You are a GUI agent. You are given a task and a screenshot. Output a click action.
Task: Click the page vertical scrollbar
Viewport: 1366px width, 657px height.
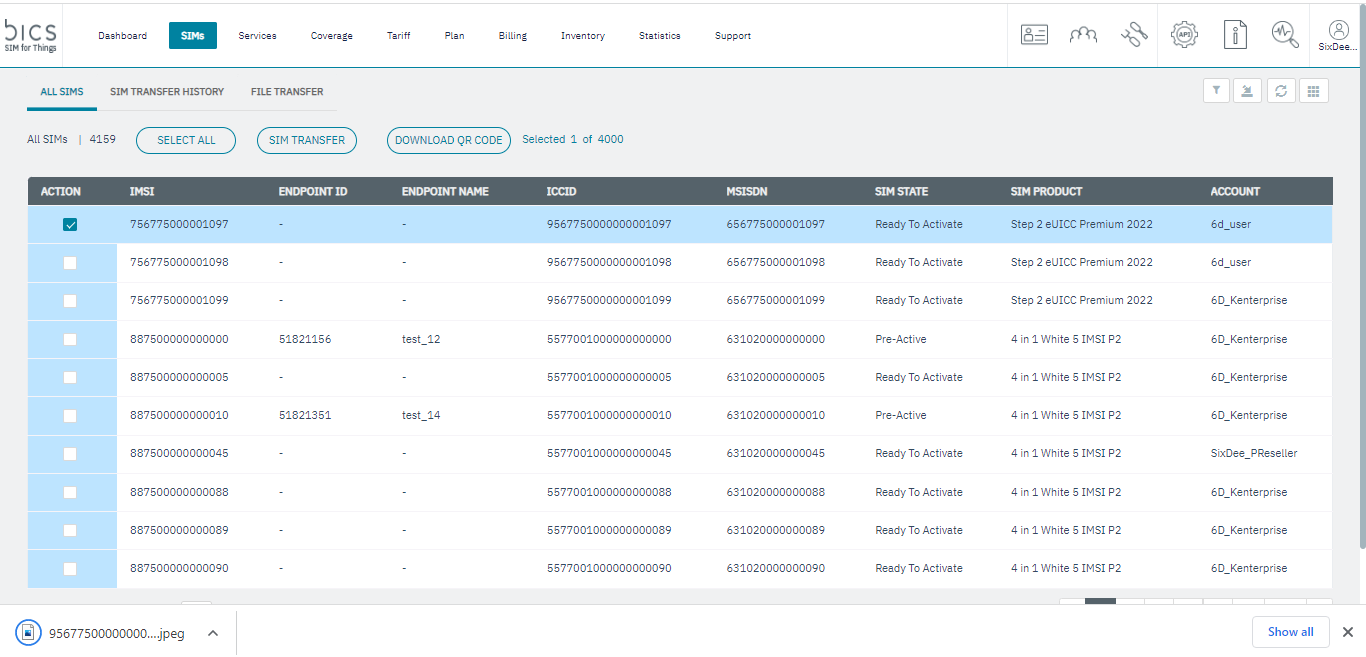click(1361, 300)
